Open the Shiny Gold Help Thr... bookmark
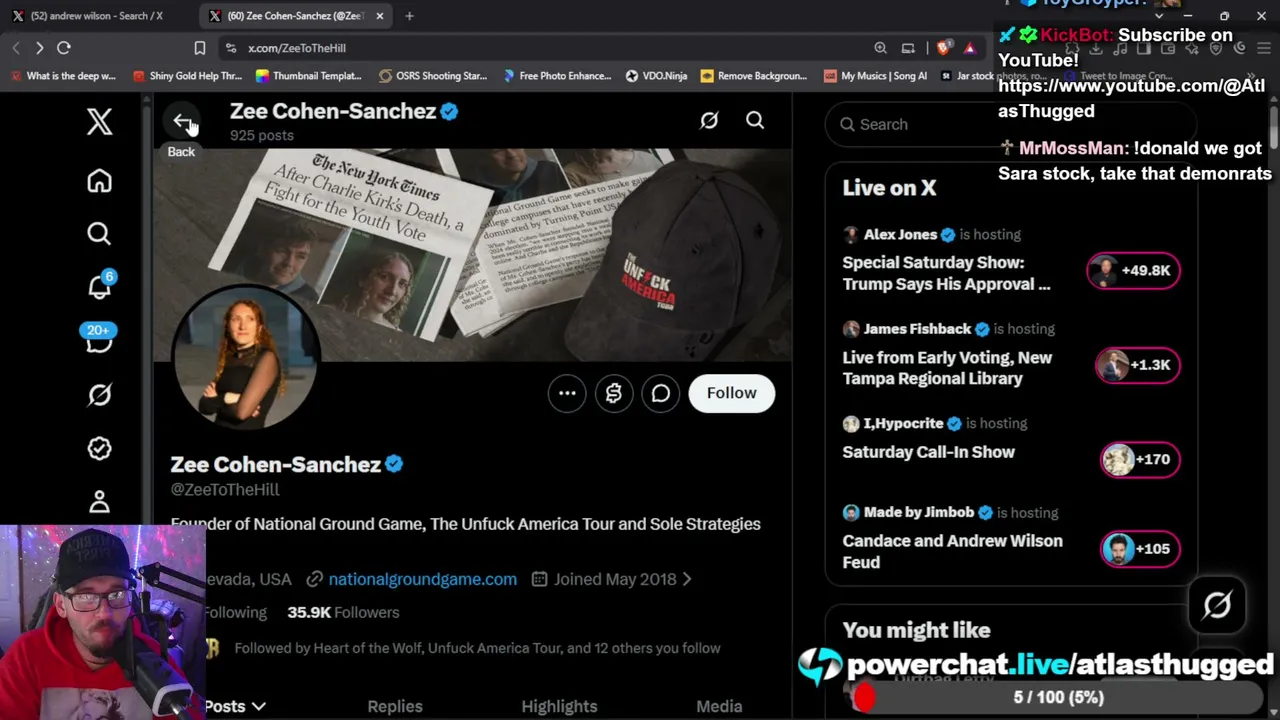This screenshot has width=1280, height=720. click(187, 76)
